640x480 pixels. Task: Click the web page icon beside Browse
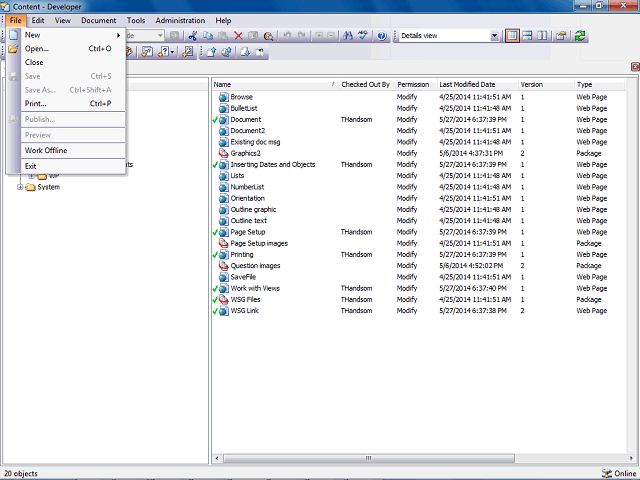pos(223,97)
